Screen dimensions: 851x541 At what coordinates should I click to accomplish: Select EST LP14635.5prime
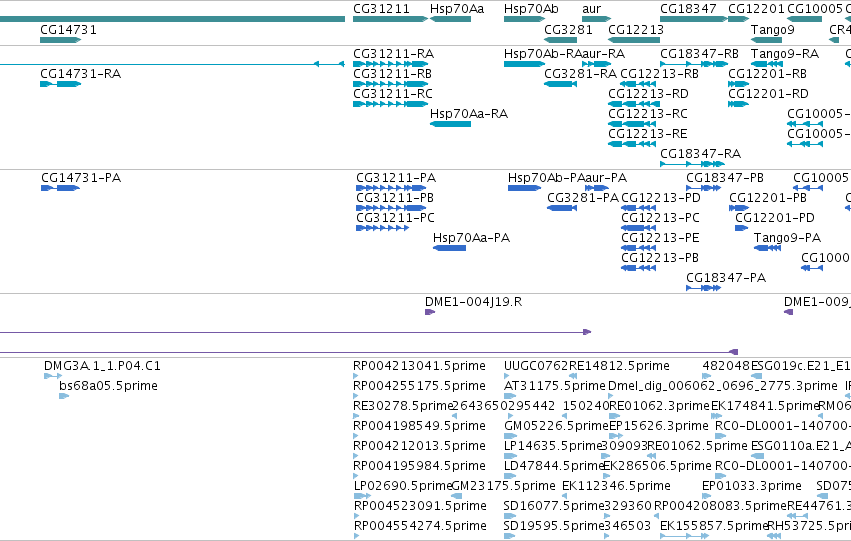click(510, 456)
